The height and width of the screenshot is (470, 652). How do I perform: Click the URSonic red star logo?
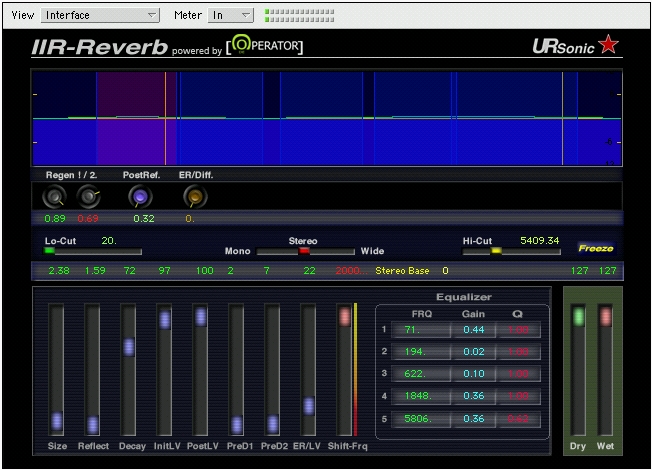[x=608, y=44]
